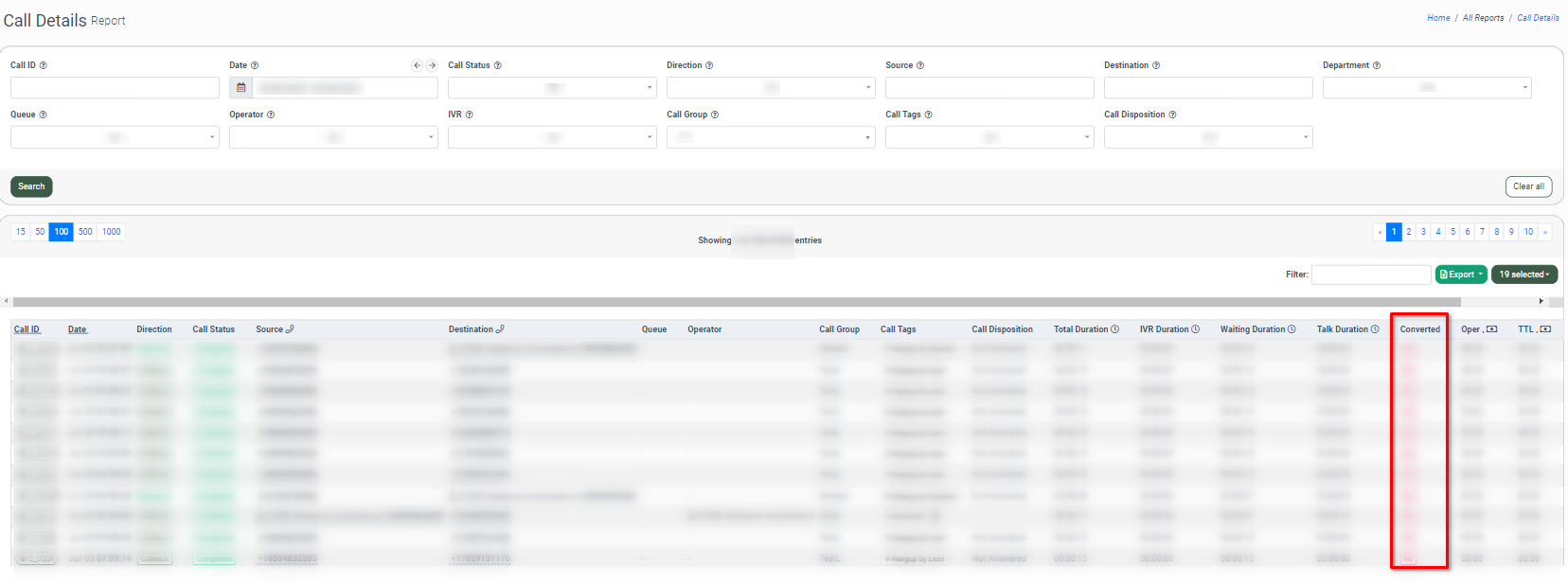This screenshot has height=585, width=1568.
Task: Set page size to 15 entries
Action: pyautogui.click(x=21, y=232)
